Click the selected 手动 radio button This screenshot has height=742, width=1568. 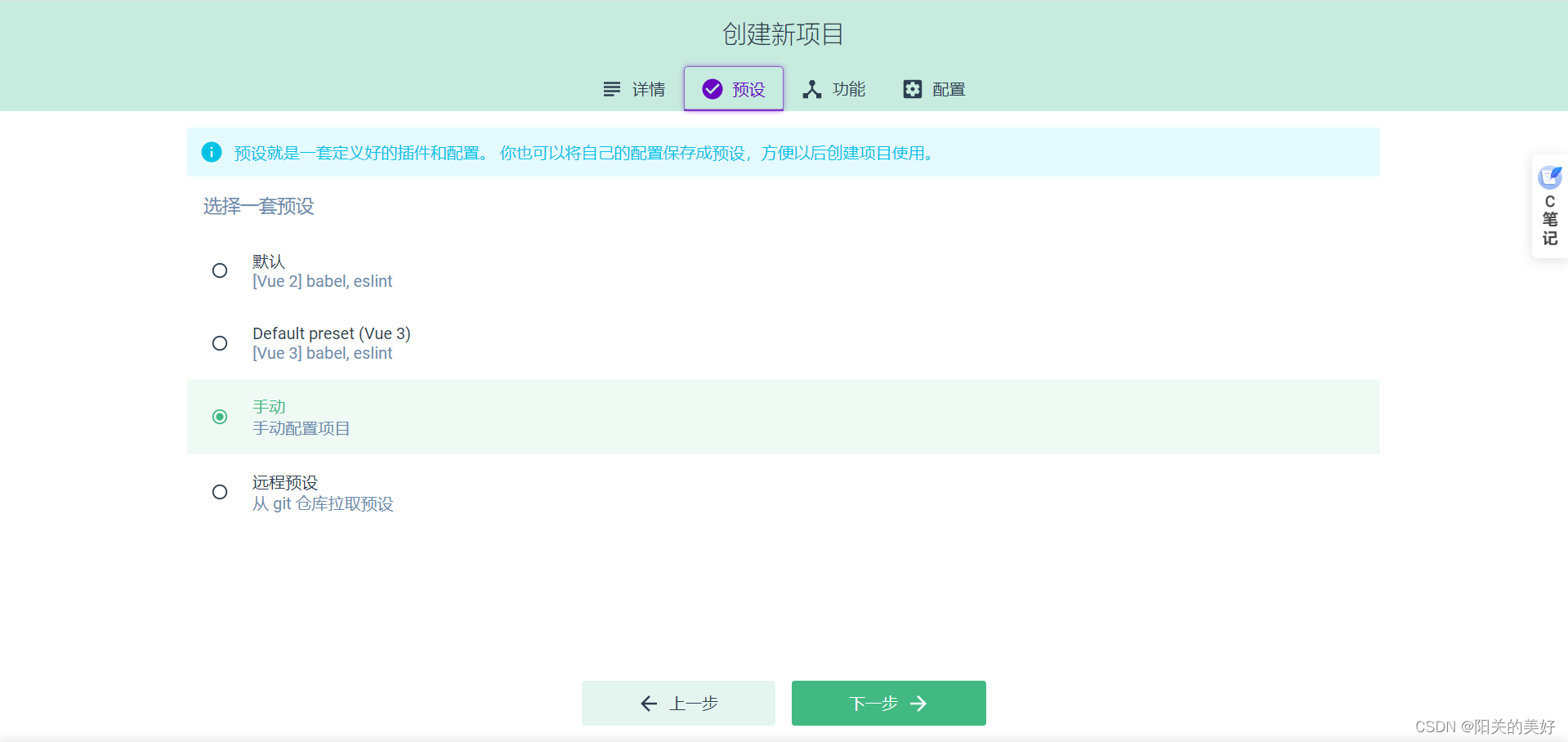coord(219,417)
